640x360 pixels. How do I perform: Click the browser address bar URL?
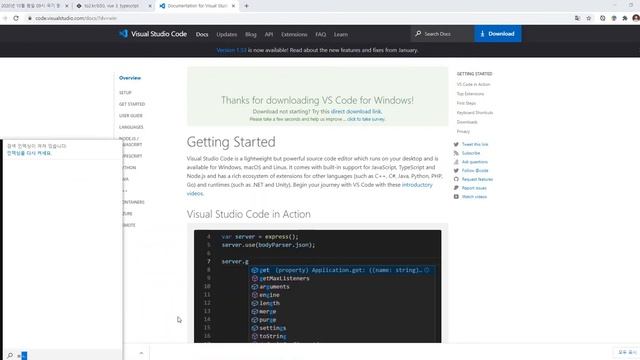[76, 18]
